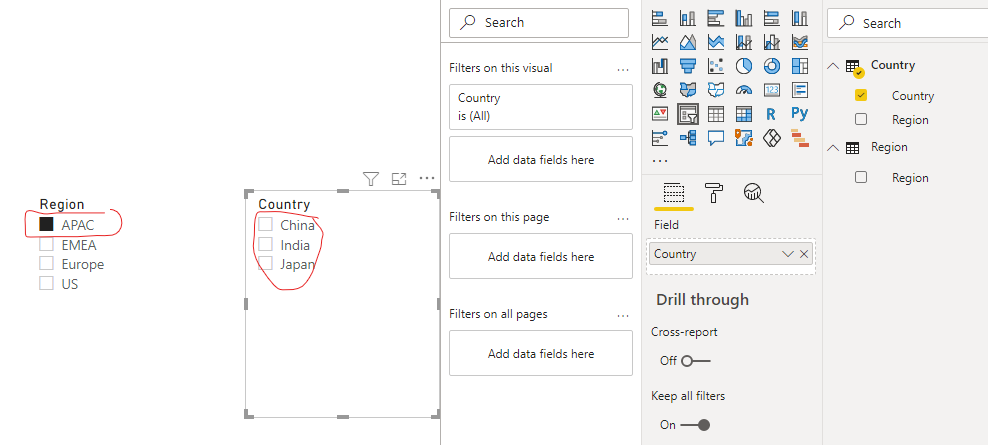The image size is (988, 445).
Task: Uncheck the Country field in Fields pane
Action: [861, 95]
